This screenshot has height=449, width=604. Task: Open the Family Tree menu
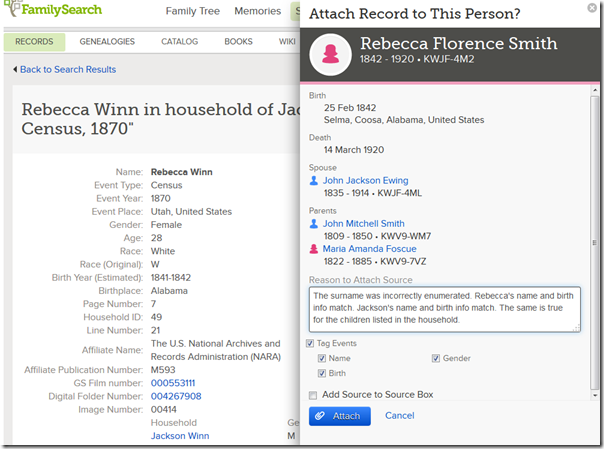click(x=193, y=11)
